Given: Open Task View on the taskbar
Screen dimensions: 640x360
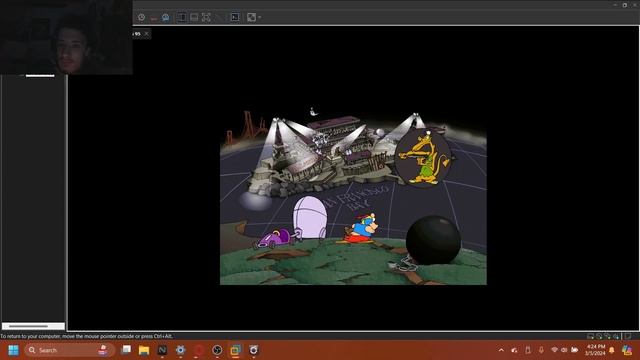Looking at the screenshot, I should pos(127,350).
